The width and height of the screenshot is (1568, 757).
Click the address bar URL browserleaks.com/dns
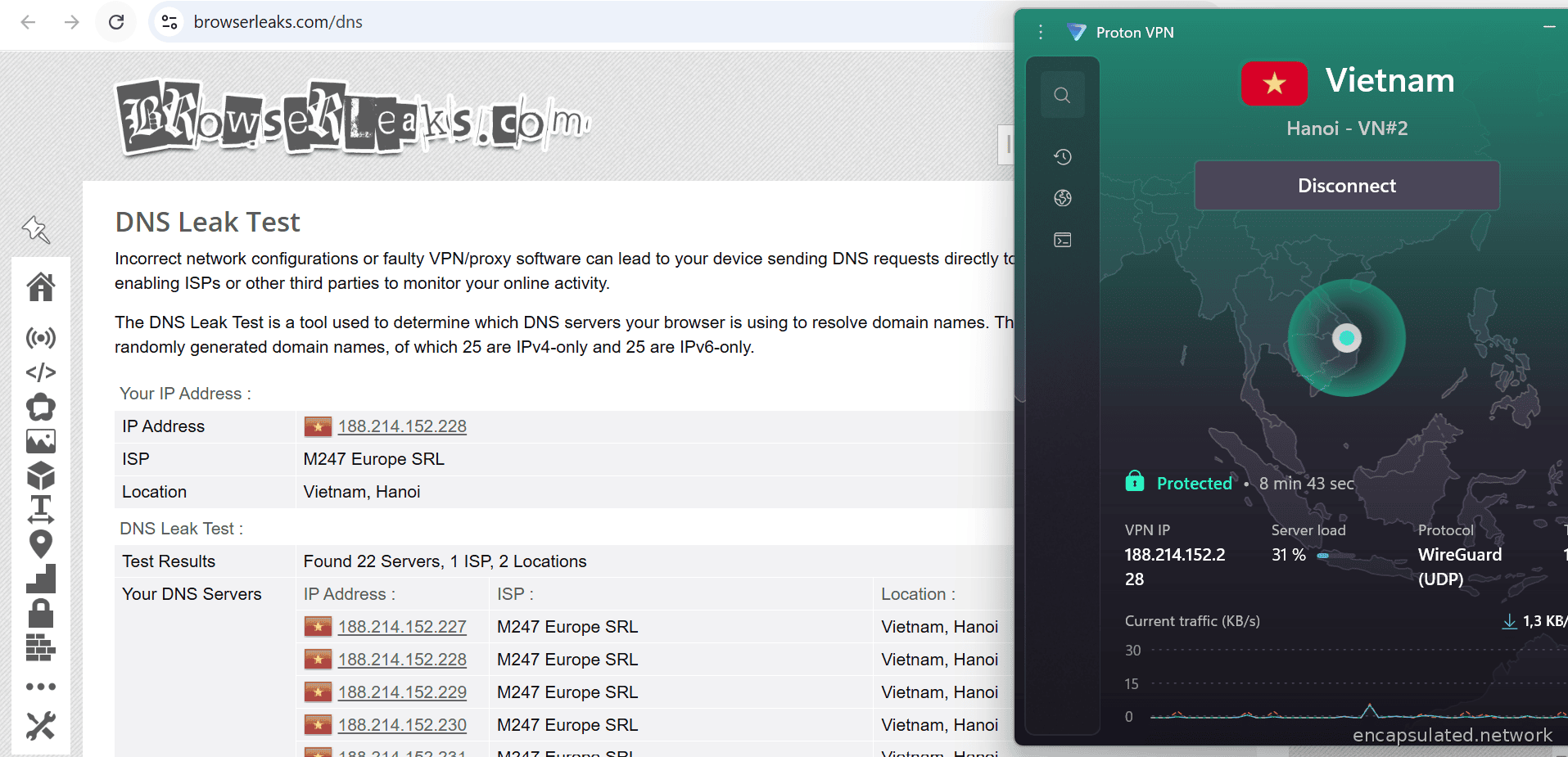278,22
